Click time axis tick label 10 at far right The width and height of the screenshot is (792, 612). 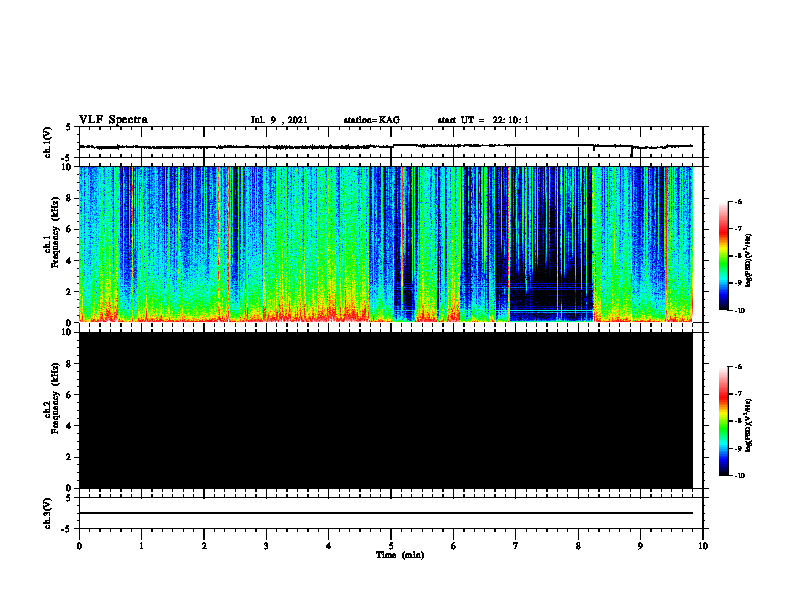703,546
